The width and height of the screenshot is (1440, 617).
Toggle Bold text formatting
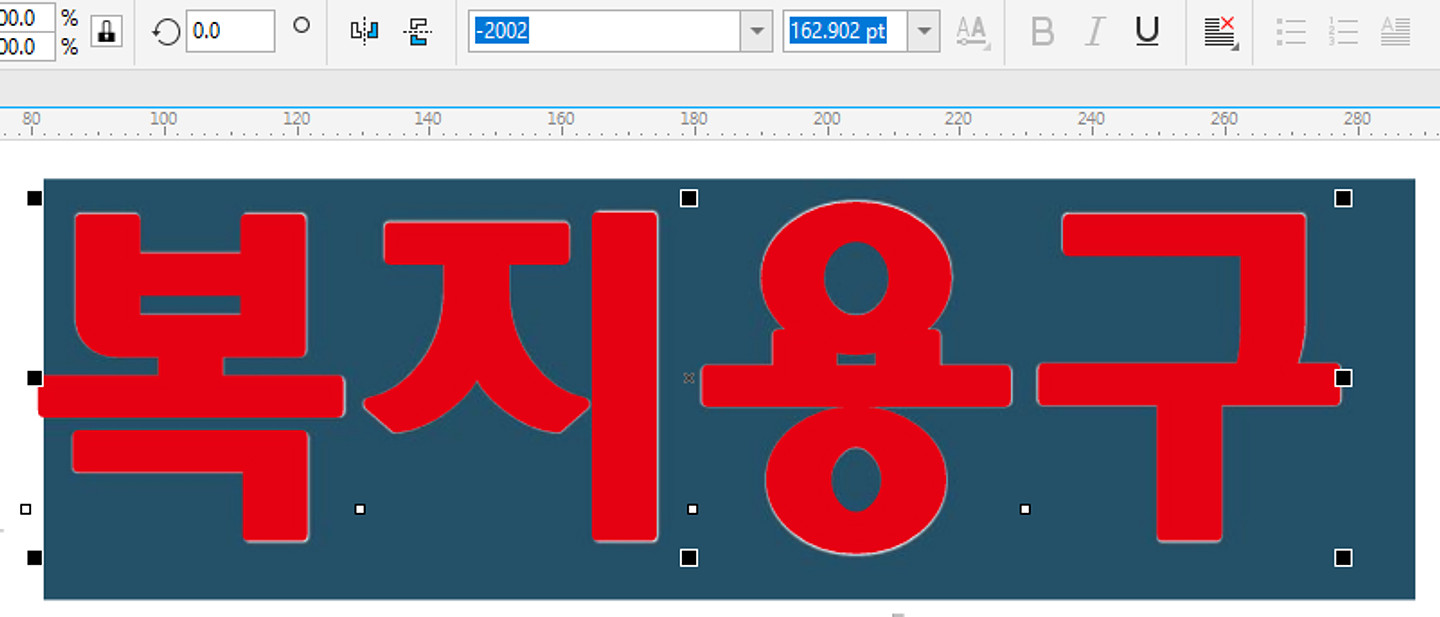[1042, 32]
